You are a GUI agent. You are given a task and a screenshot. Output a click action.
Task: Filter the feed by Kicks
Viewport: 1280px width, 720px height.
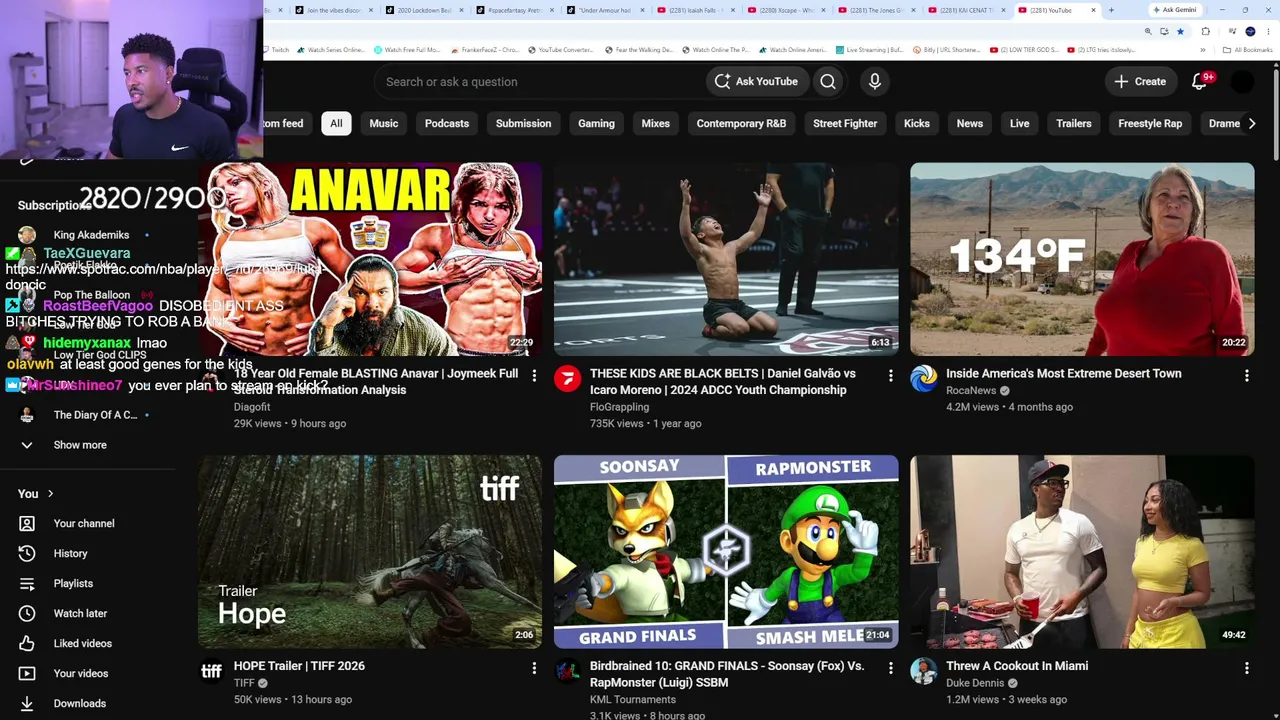pos(917,123)
